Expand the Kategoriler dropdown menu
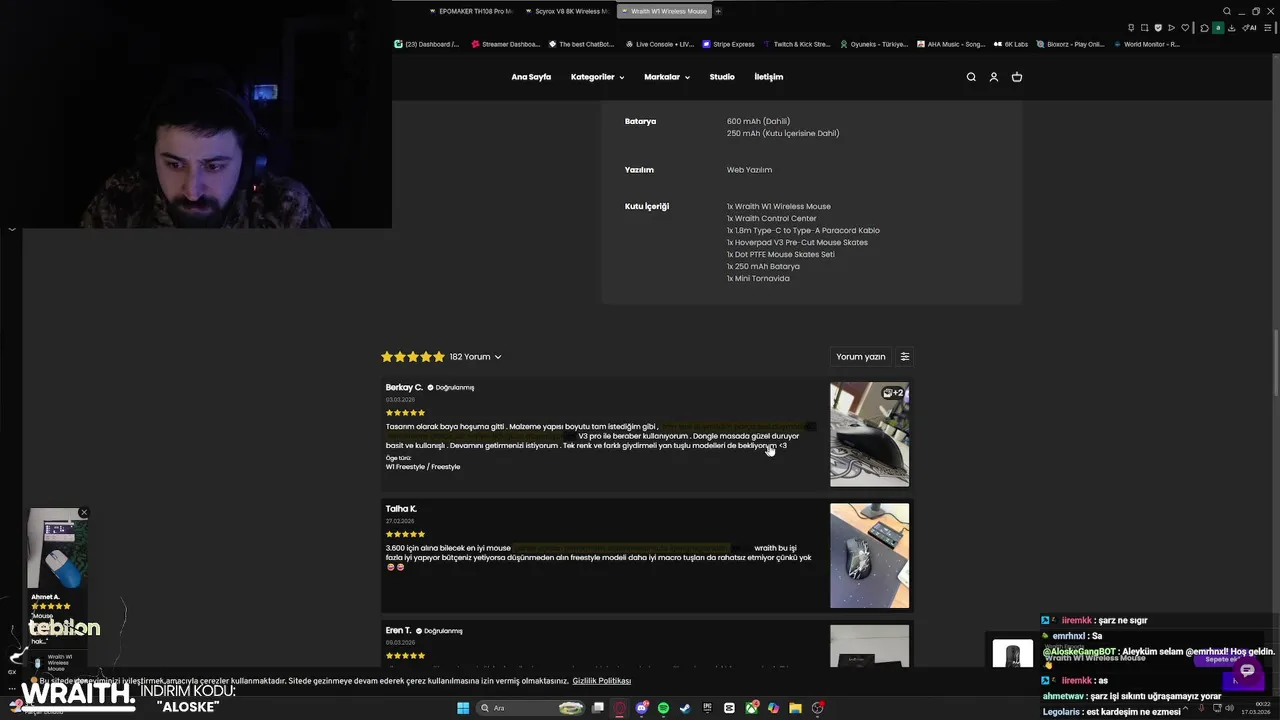This screenshot has width=1280, height=720. coord(597,77)
